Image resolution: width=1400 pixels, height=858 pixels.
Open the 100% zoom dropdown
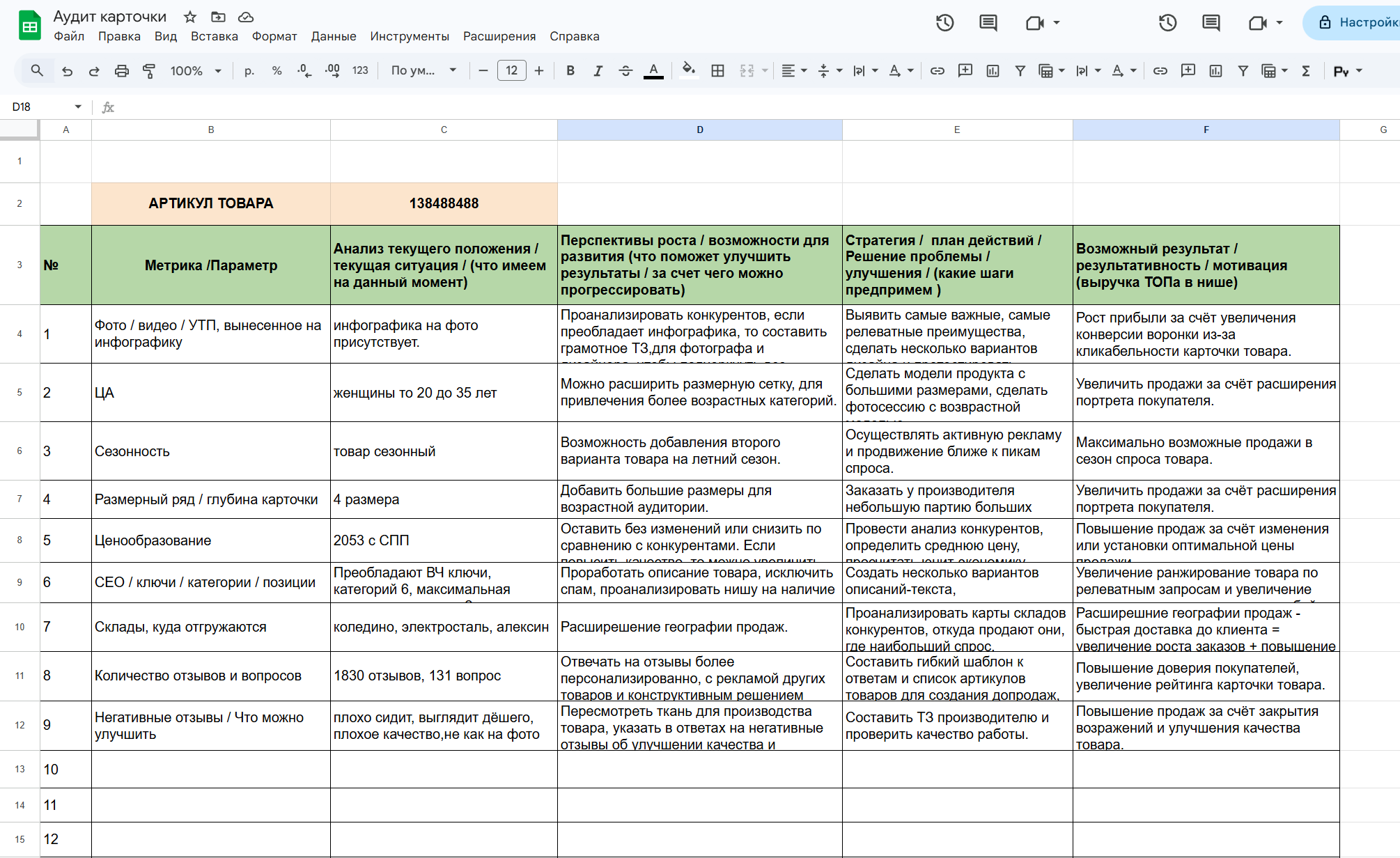pyautogui.click(x=196, y=70)
